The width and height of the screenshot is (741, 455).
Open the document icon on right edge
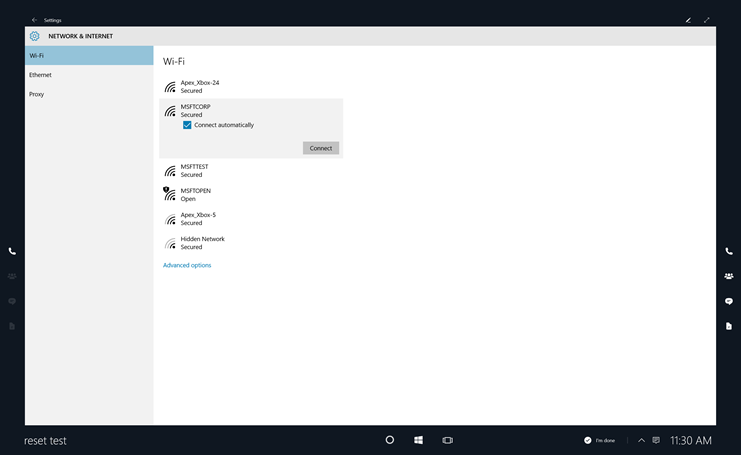pos(729,326)
